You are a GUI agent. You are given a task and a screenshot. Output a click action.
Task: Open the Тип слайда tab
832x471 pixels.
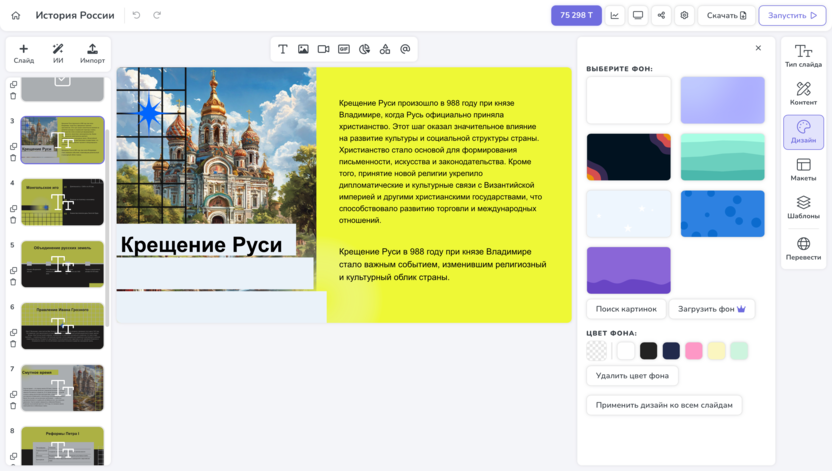pos(803,55)
